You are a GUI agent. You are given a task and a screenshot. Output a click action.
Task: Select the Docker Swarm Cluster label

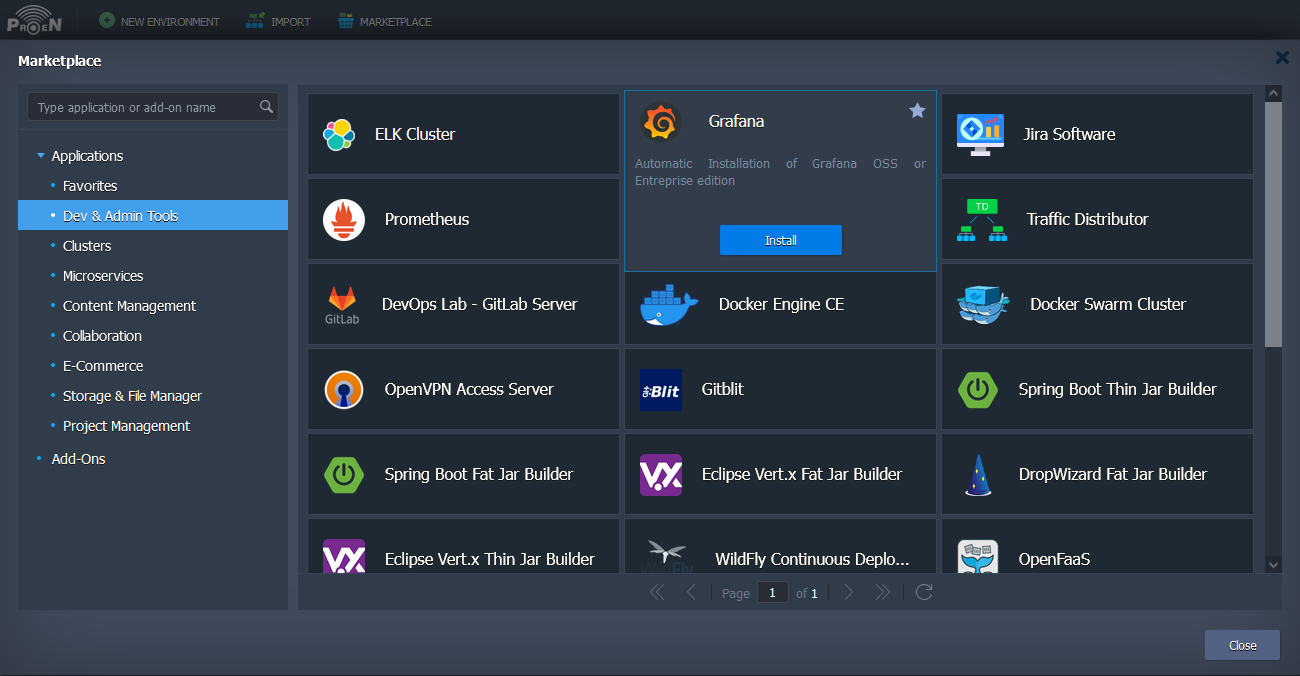point(1108,304)
